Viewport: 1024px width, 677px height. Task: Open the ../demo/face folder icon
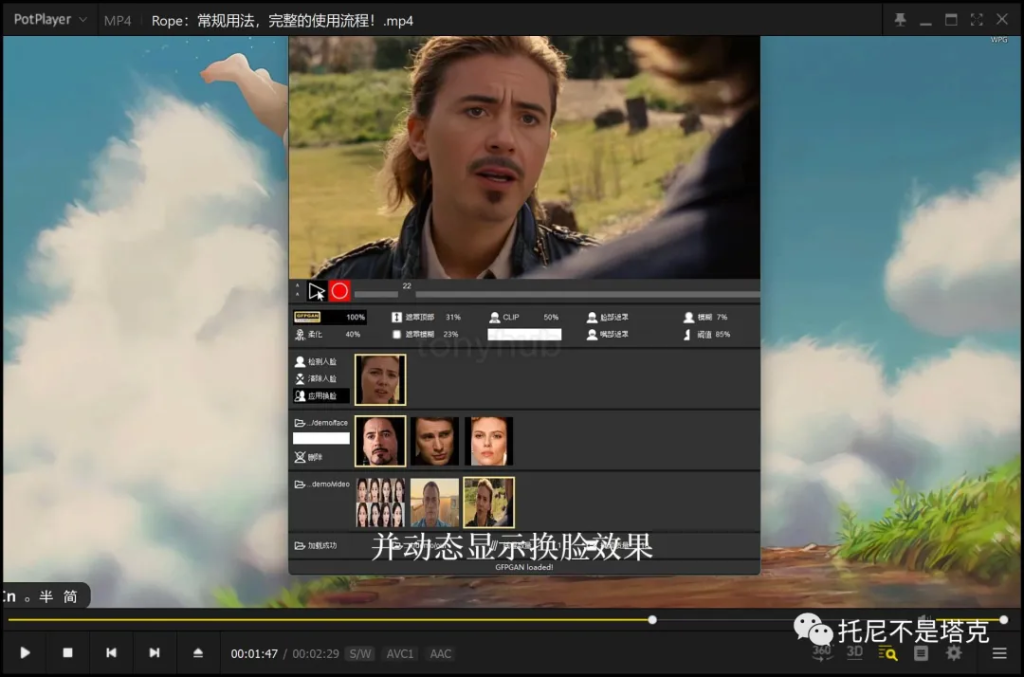click(x=300, y=423)
